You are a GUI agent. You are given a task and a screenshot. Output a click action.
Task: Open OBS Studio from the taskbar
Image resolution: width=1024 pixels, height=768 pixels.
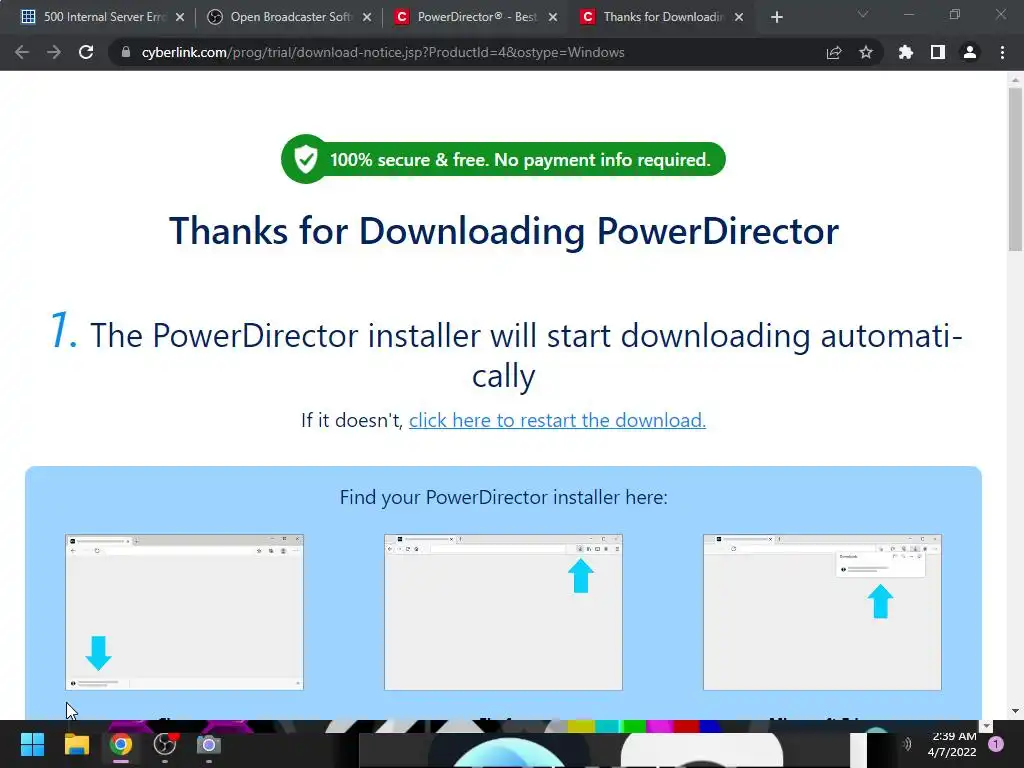(165, 744)
